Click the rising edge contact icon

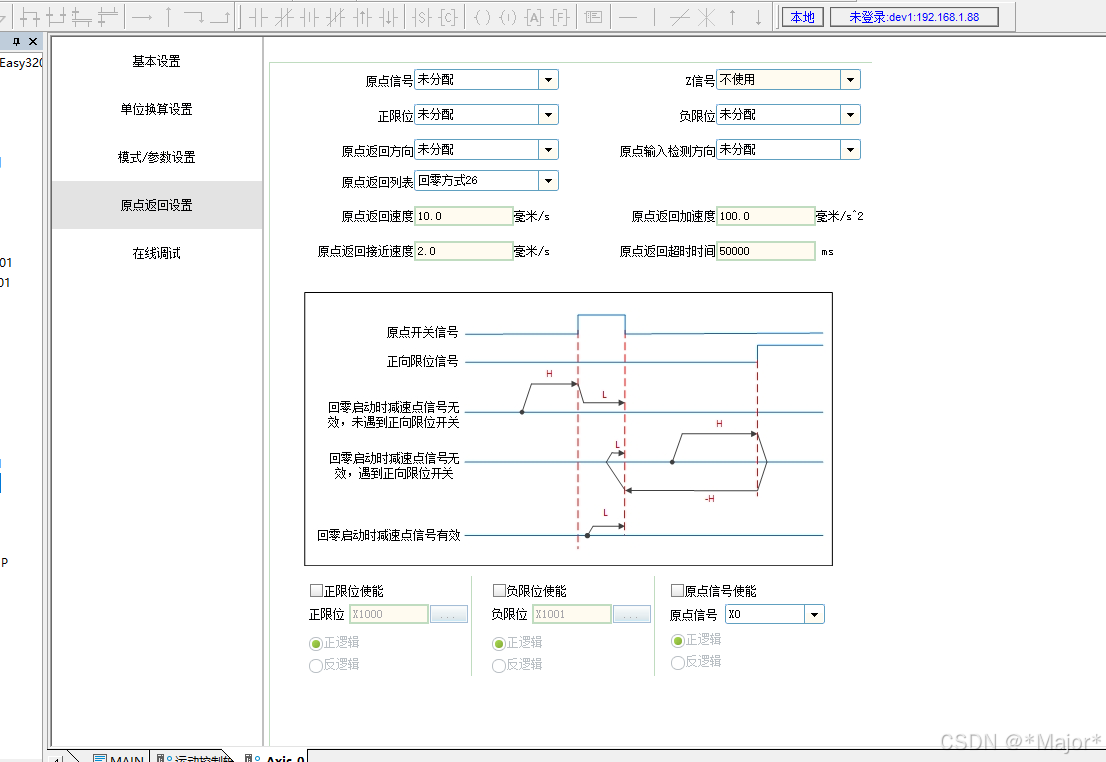pos(362,17)
